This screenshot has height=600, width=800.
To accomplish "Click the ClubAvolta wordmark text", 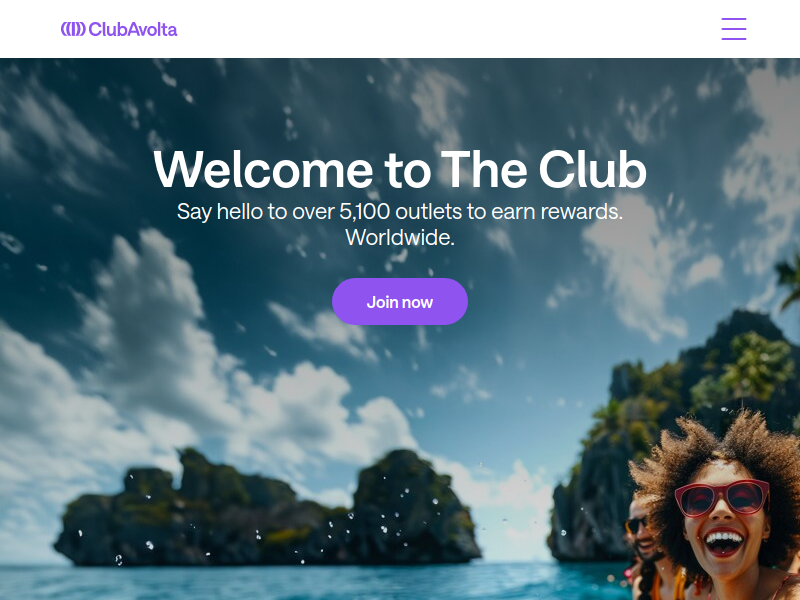I will click(133, 29).
